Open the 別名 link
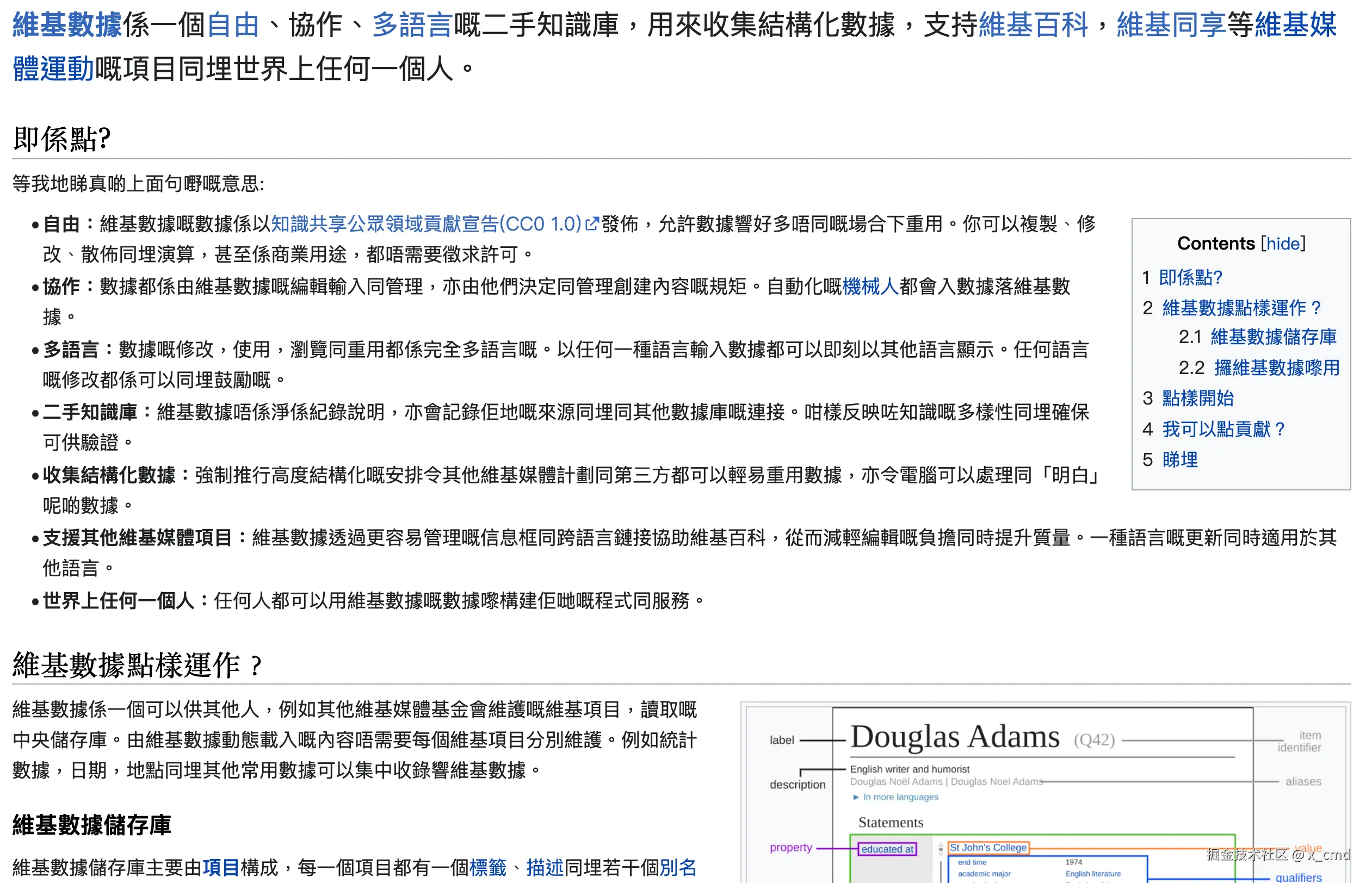This screenshot has width=1372, height=883. click(x=678, y=867)
